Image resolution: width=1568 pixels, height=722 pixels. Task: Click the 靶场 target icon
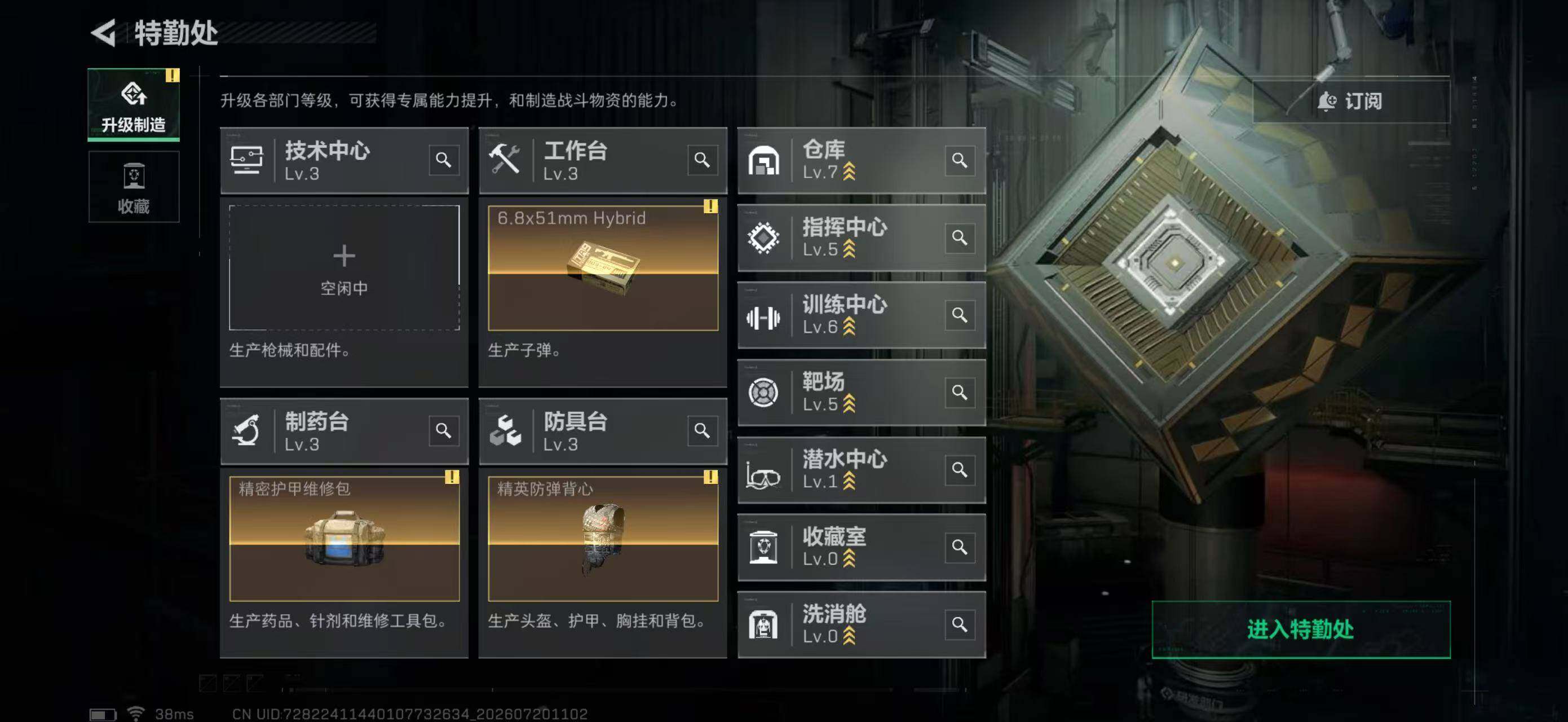click(763, 392)
